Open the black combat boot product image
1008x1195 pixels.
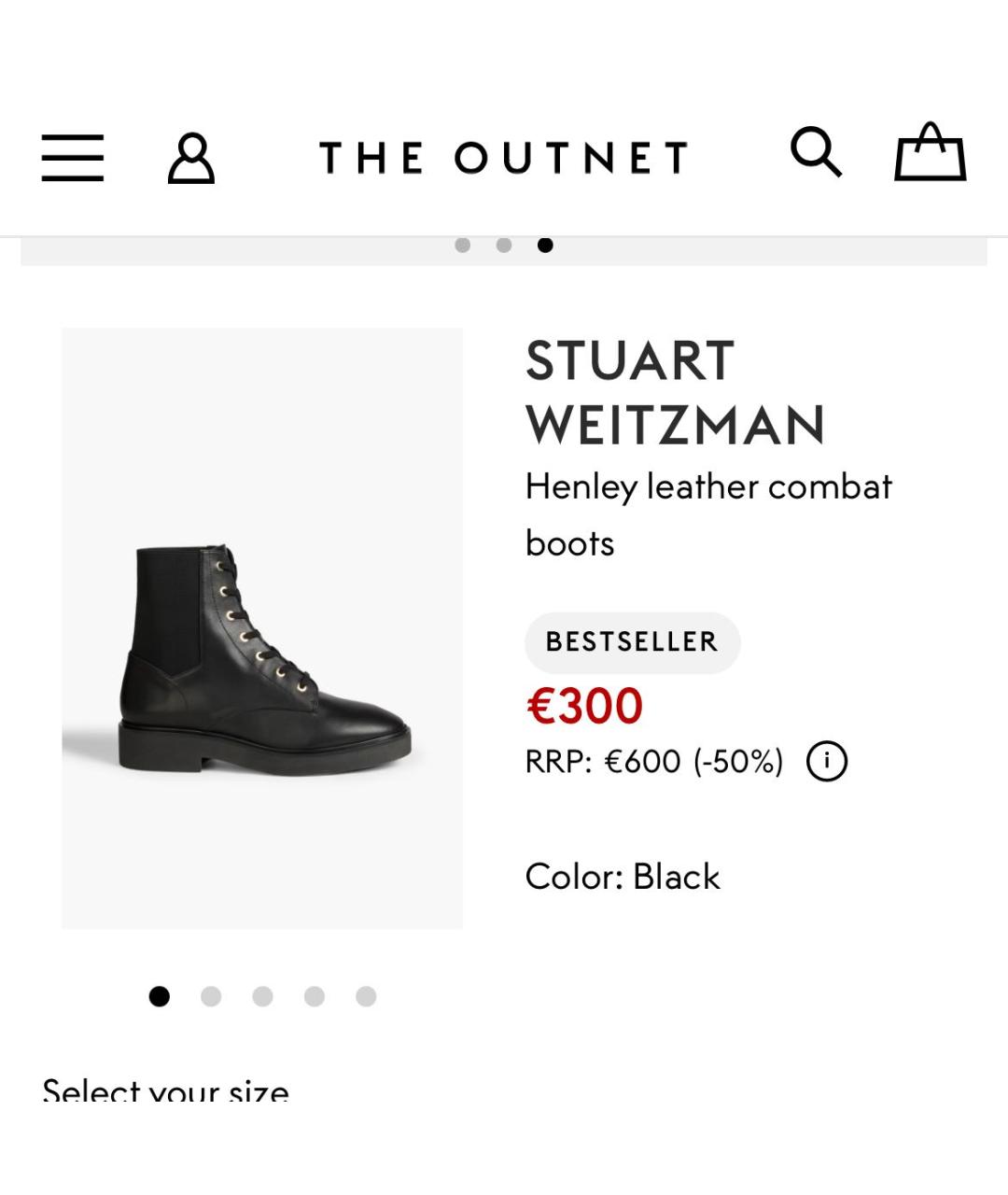[x=262, y=628]
